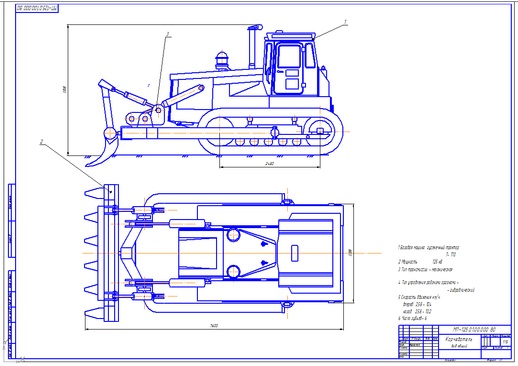Select the cab roof rectangle in the top view

[x=306, y=253]
